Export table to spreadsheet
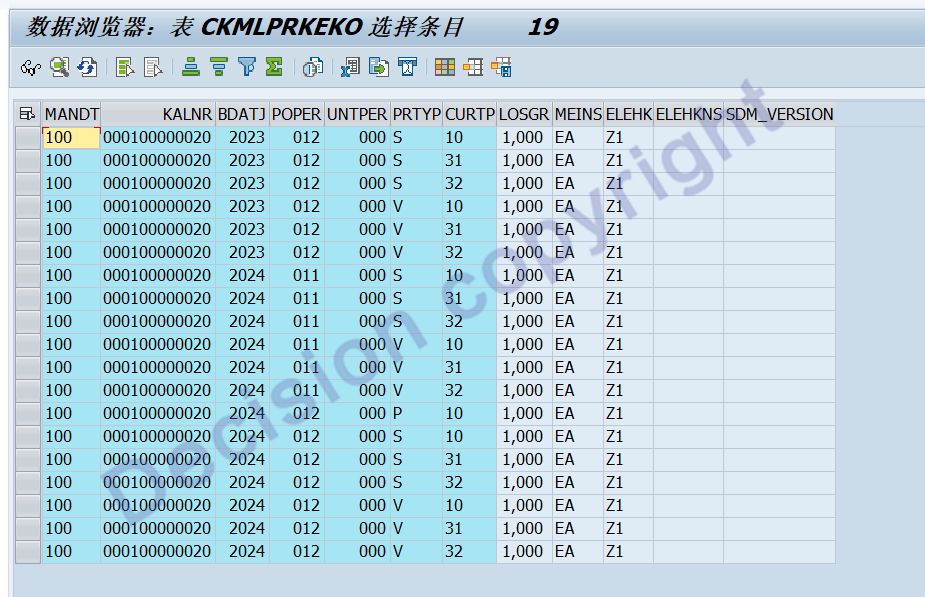The width and height of the screenshot is (925, 597). 350,67
